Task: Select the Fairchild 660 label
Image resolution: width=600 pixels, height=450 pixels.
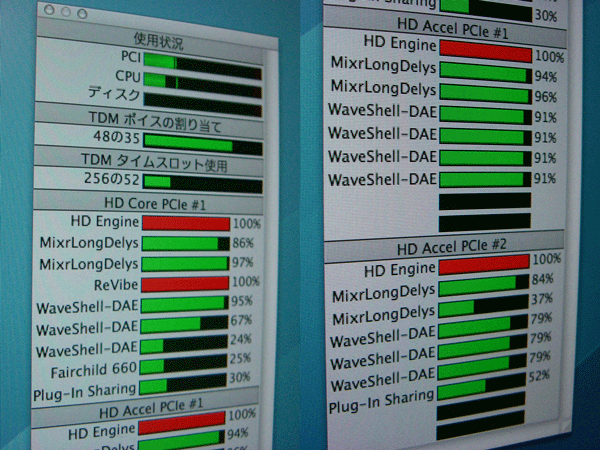Action: coord(94,370)
